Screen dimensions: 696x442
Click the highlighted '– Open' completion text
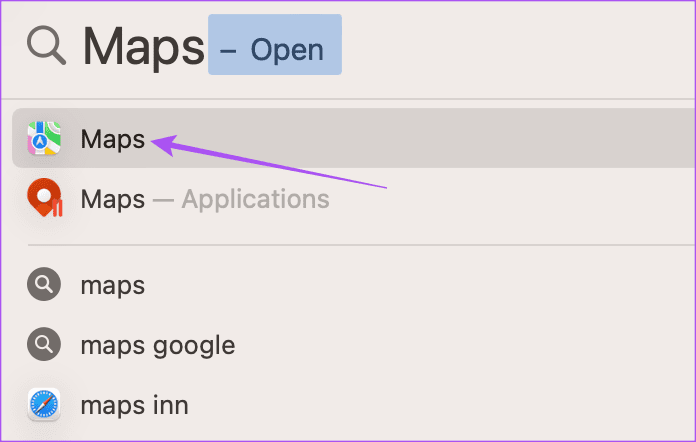(x=275, y=45)
